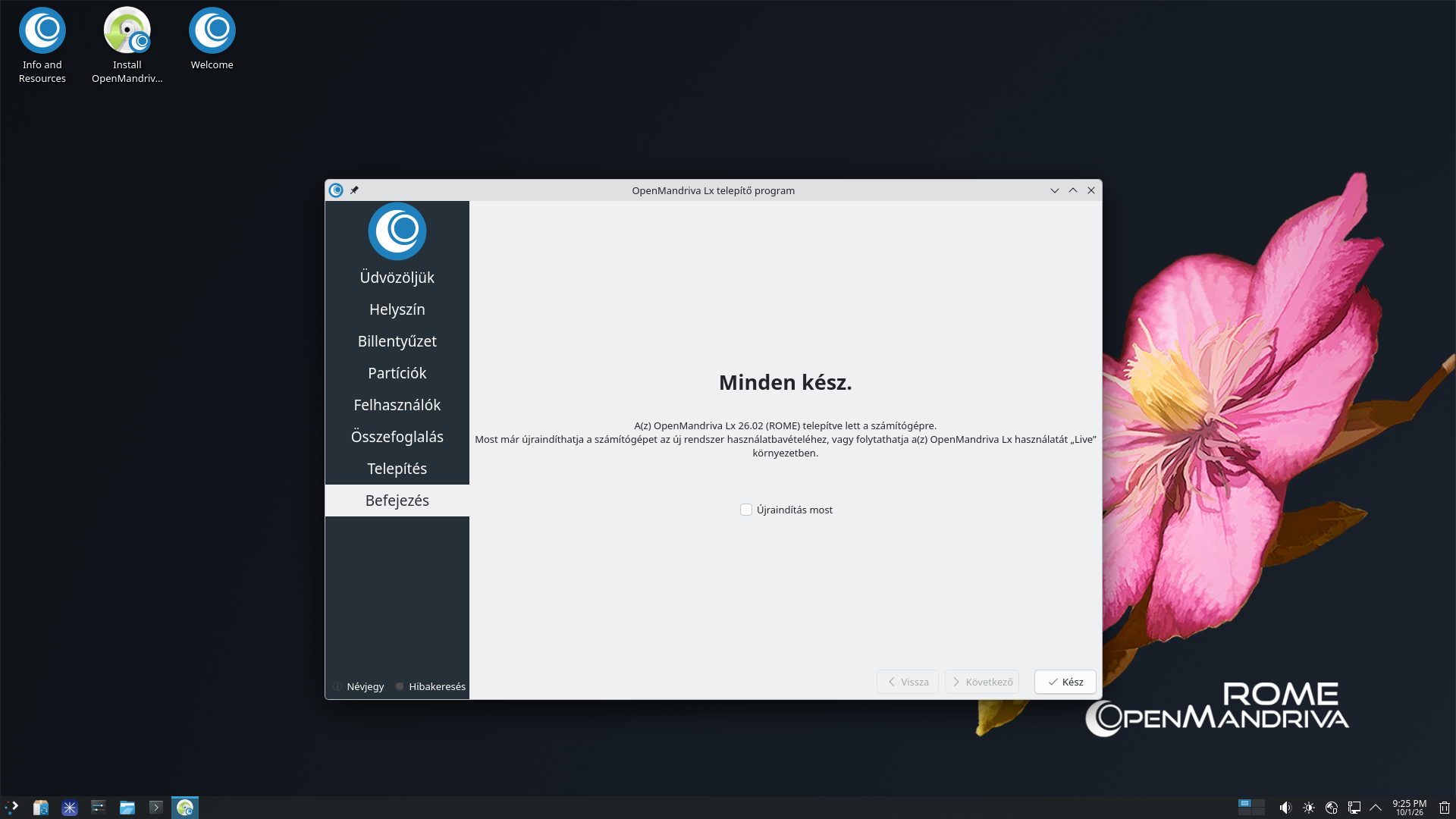
Task: Open the brightness control in the tray
Action: pos(1309,808)
